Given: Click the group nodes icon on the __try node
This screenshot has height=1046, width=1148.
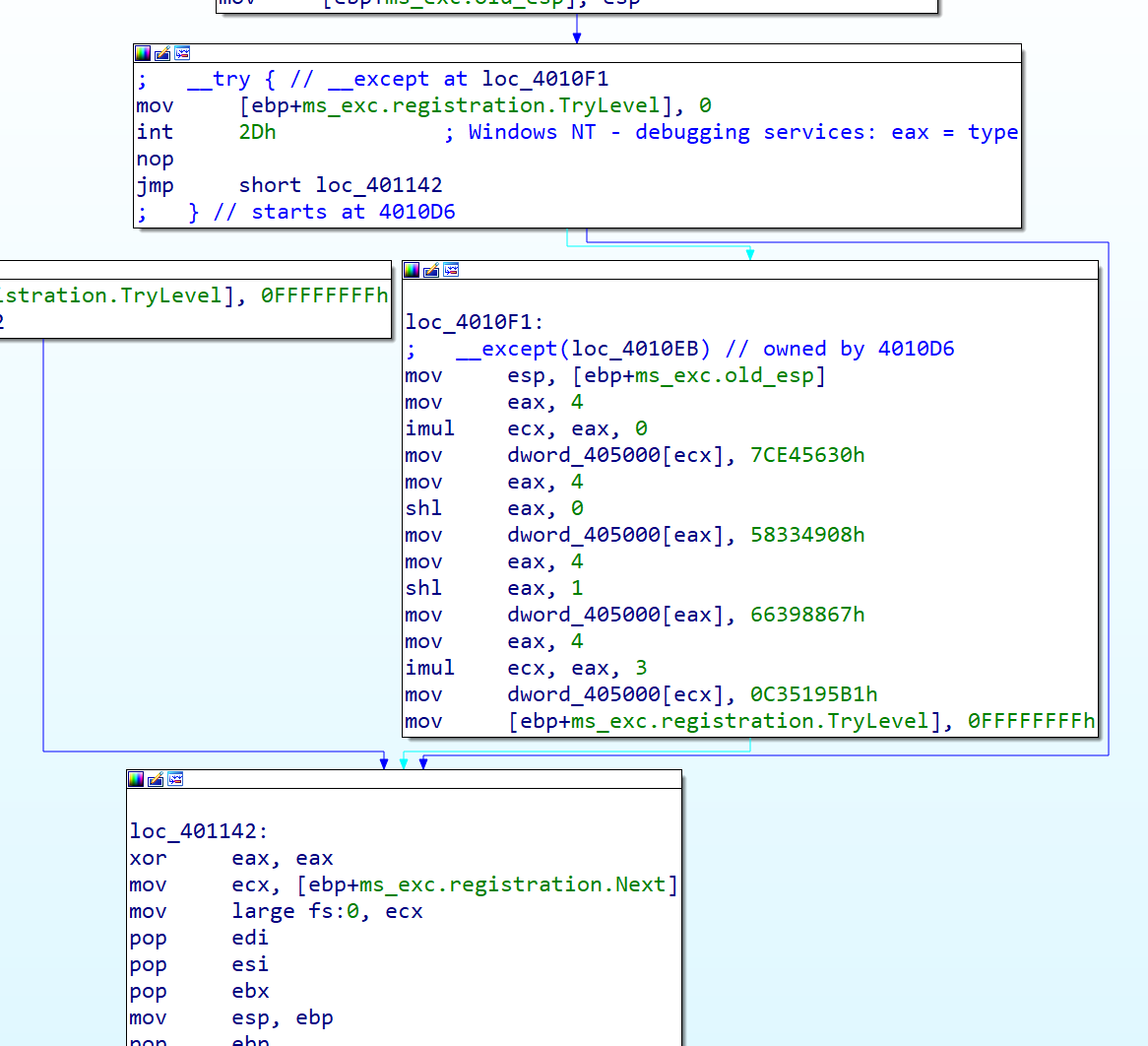Looking at the screenshot, I should tap(182, 53).
